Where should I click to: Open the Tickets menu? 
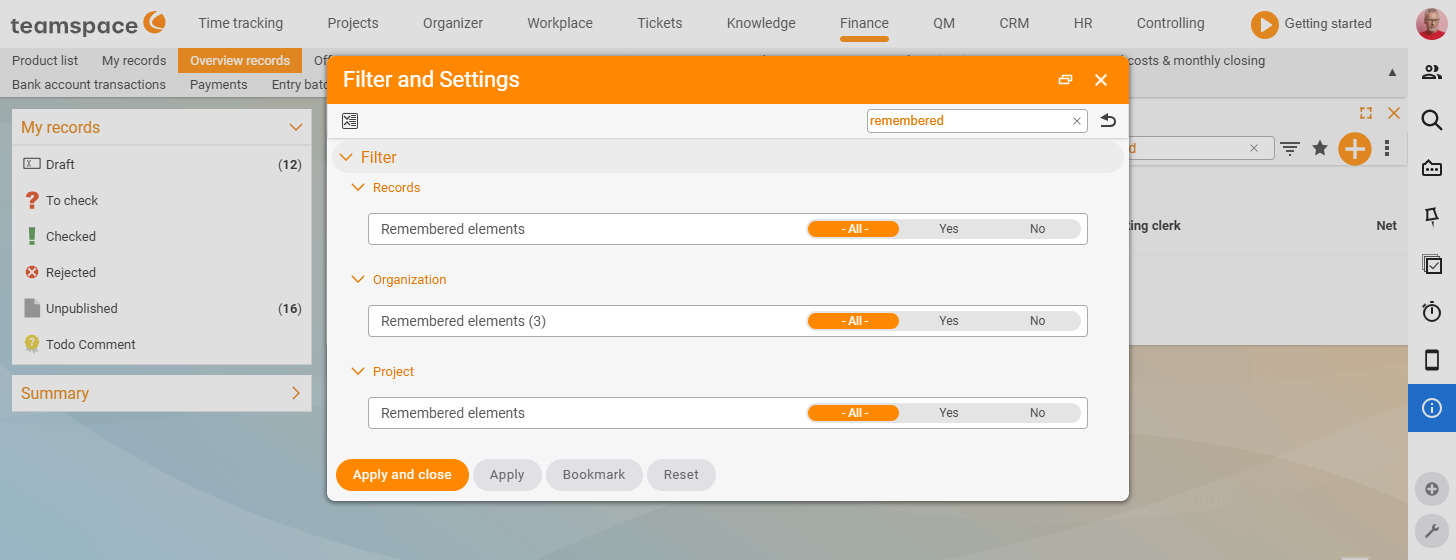pos(659,23)
